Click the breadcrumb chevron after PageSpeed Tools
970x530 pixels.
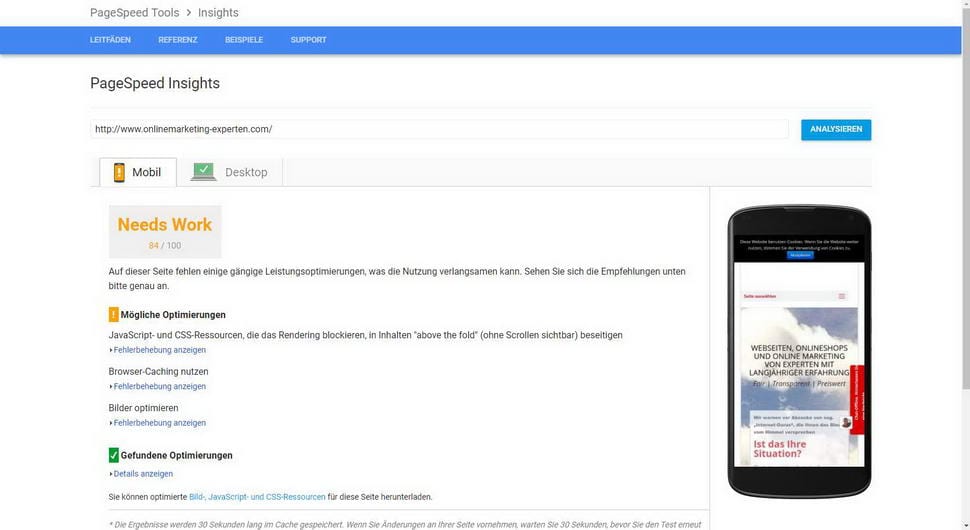pyautogui.click(x=189, y=12)
